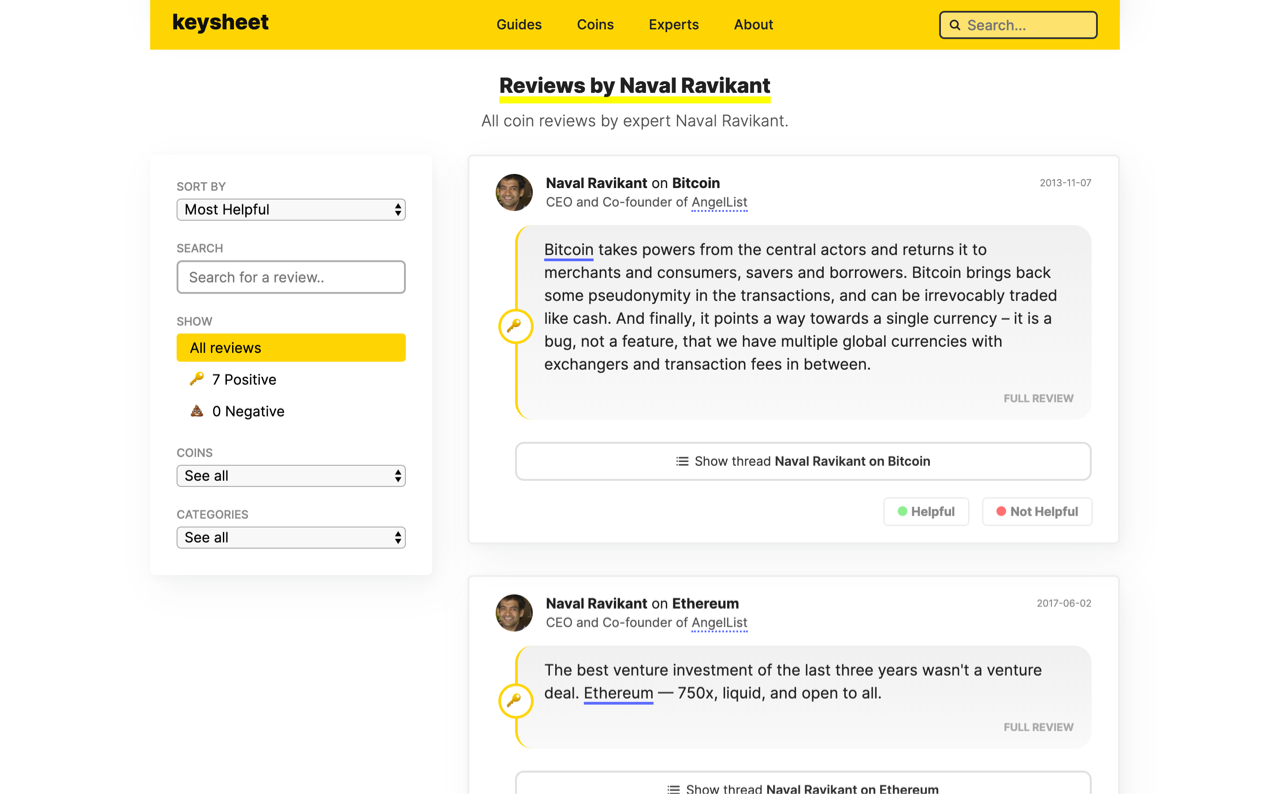Open the Coins menu item
Viewport: 1270px width, 794px height.
[x=595, y=24]
